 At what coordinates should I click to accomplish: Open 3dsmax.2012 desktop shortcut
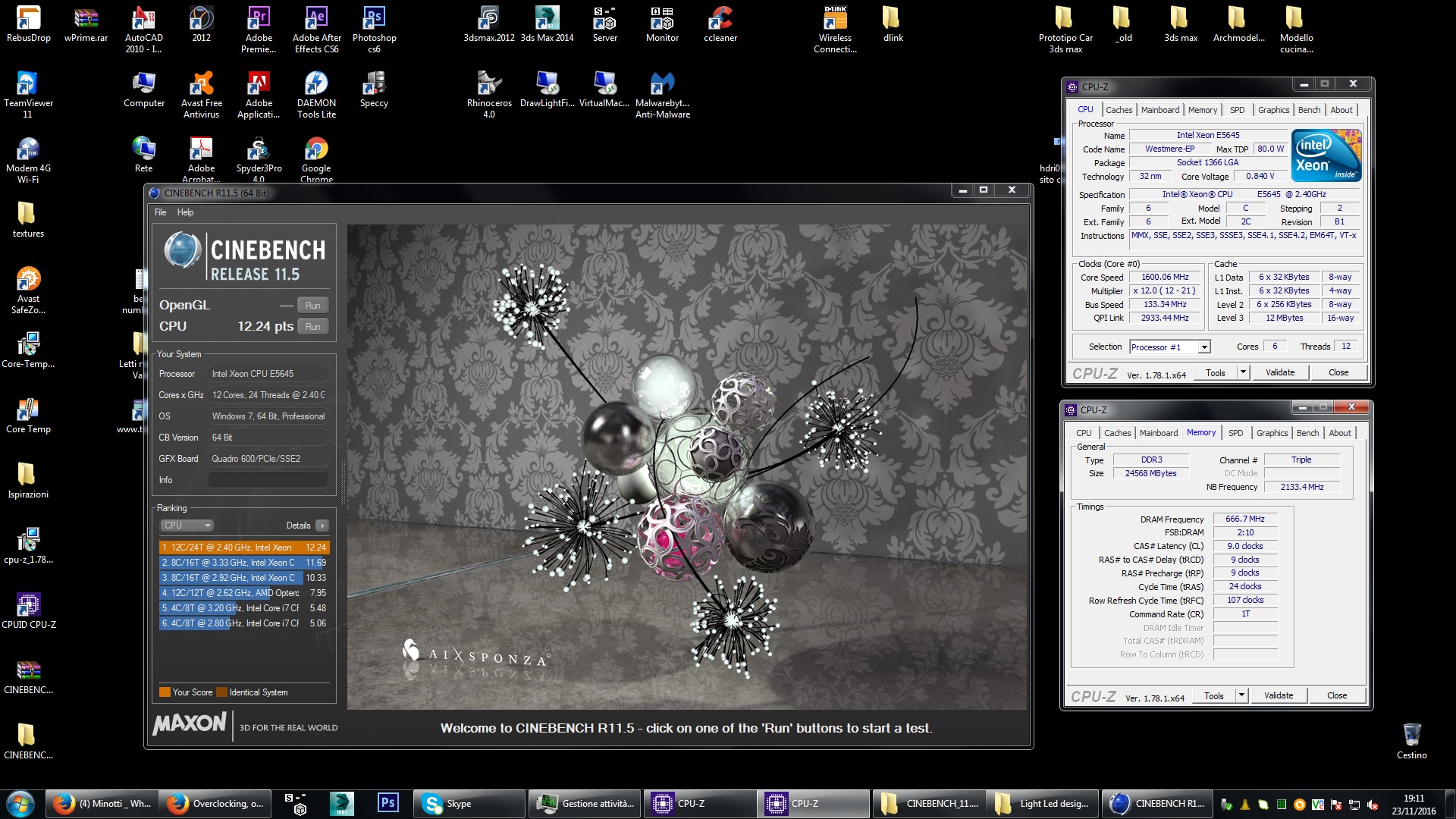click(489, 24)
